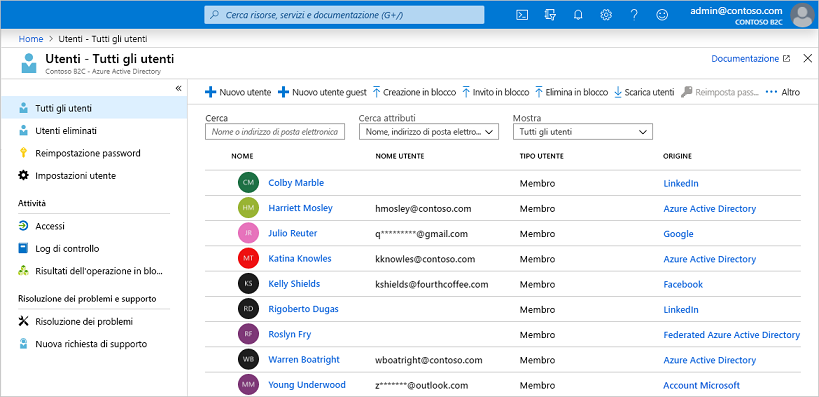Click NOME column header
The width and height of the screenshot is (819, 397).
pos(242,156)
